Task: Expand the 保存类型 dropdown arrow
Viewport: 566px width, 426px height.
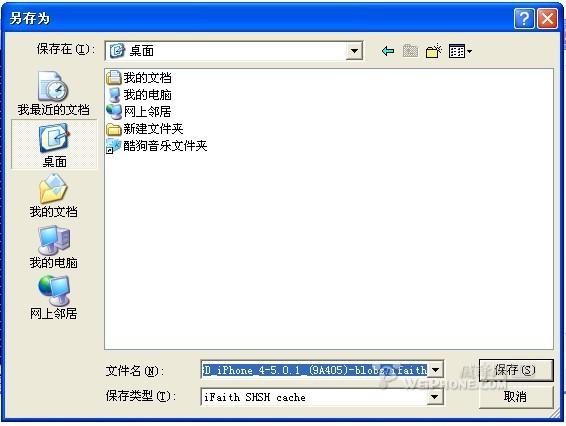Action: 435,397
